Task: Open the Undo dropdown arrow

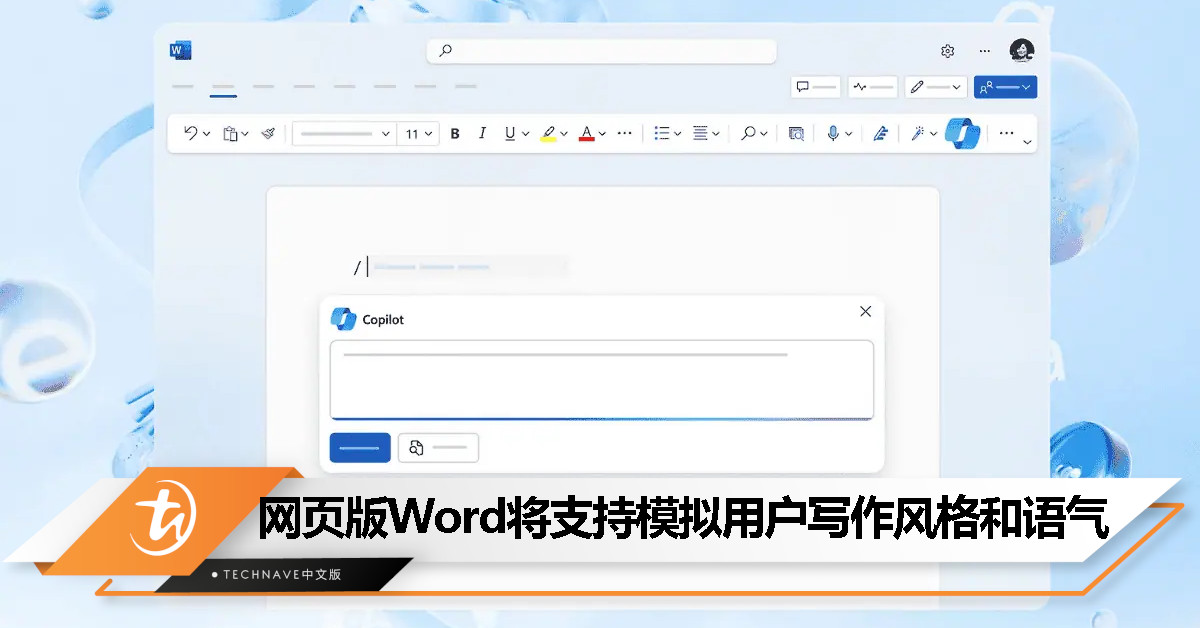Action: click(207, 134)
